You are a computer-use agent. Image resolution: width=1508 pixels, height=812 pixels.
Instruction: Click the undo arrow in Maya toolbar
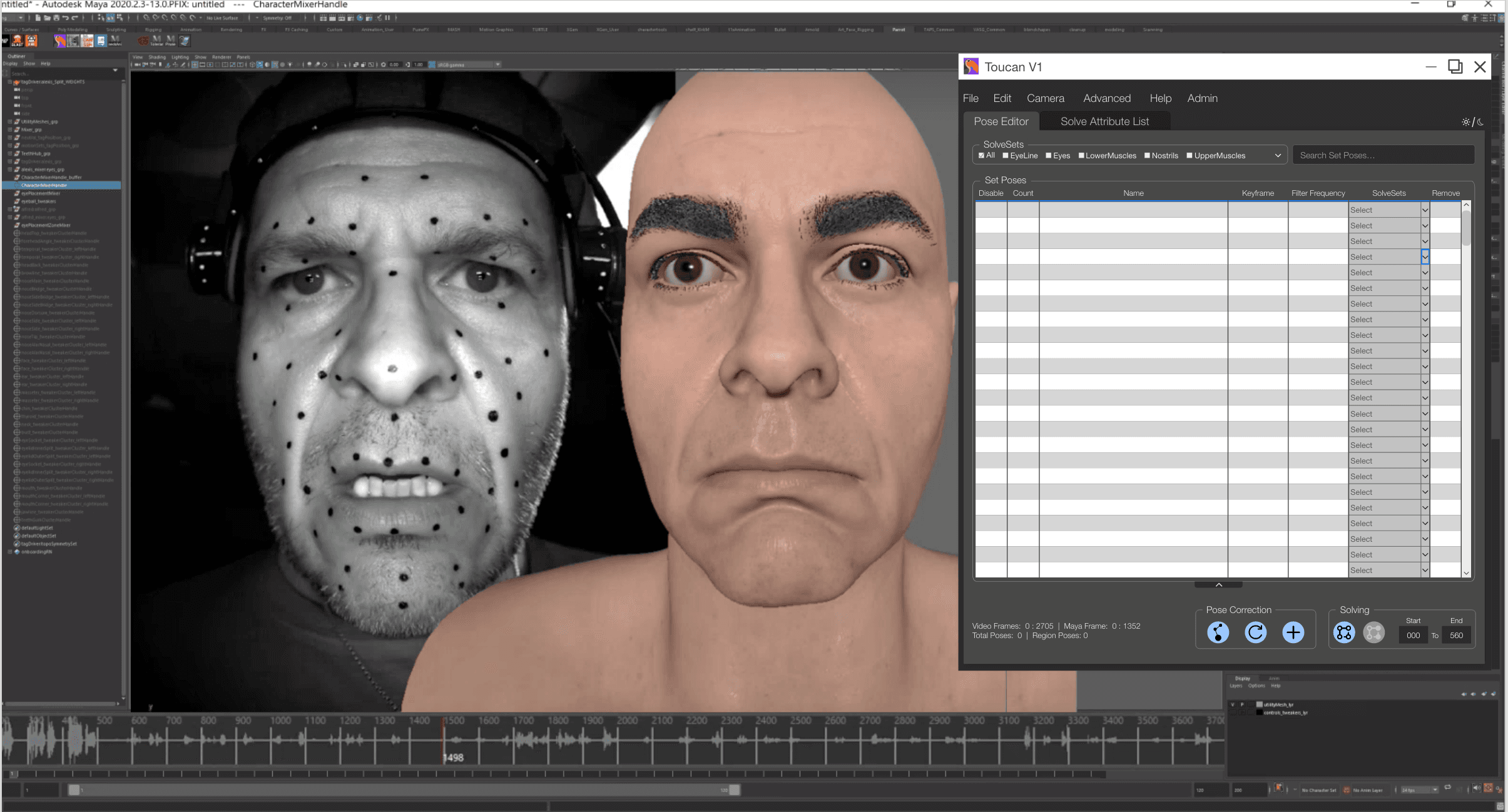click(x=65, y=18)
